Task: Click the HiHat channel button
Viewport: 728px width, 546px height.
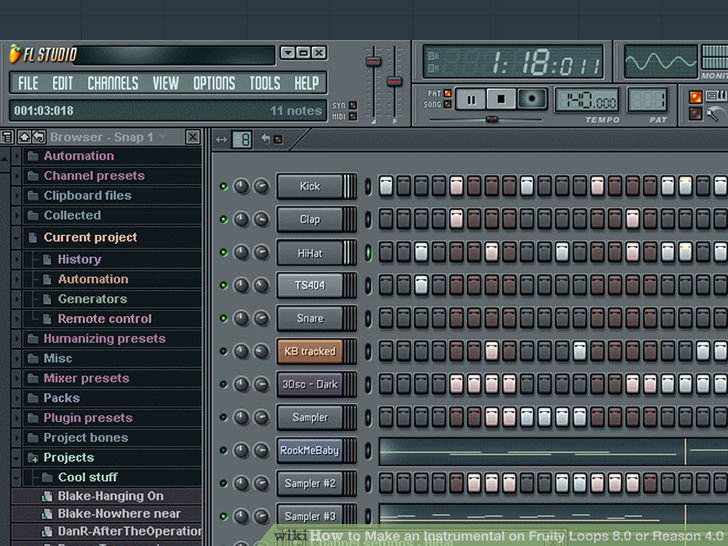Action: [310, 253]
